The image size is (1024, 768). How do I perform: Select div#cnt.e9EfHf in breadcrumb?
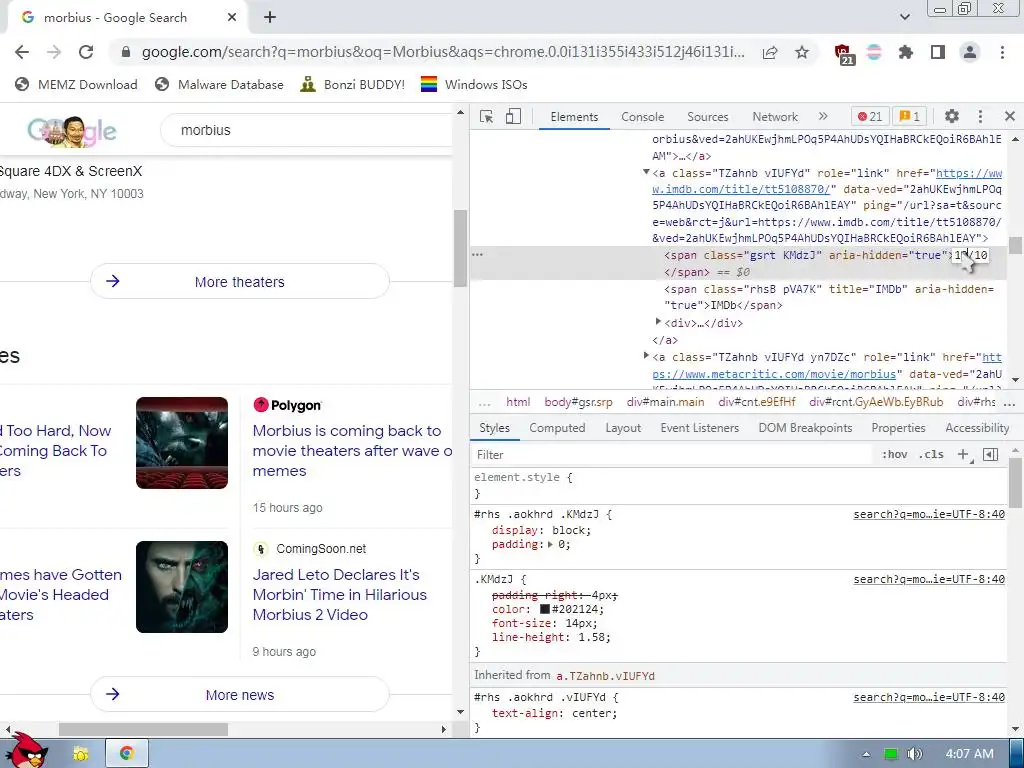757,402
